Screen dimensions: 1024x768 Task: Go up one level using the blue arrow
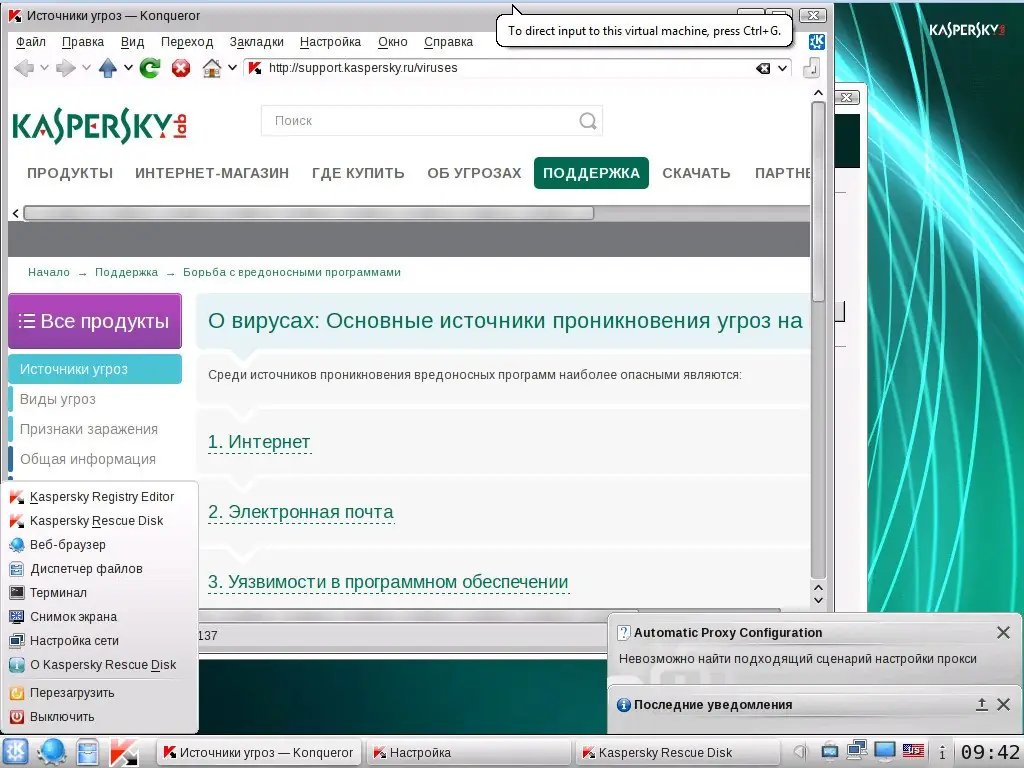pyautogui.click(x=108, y=68)
